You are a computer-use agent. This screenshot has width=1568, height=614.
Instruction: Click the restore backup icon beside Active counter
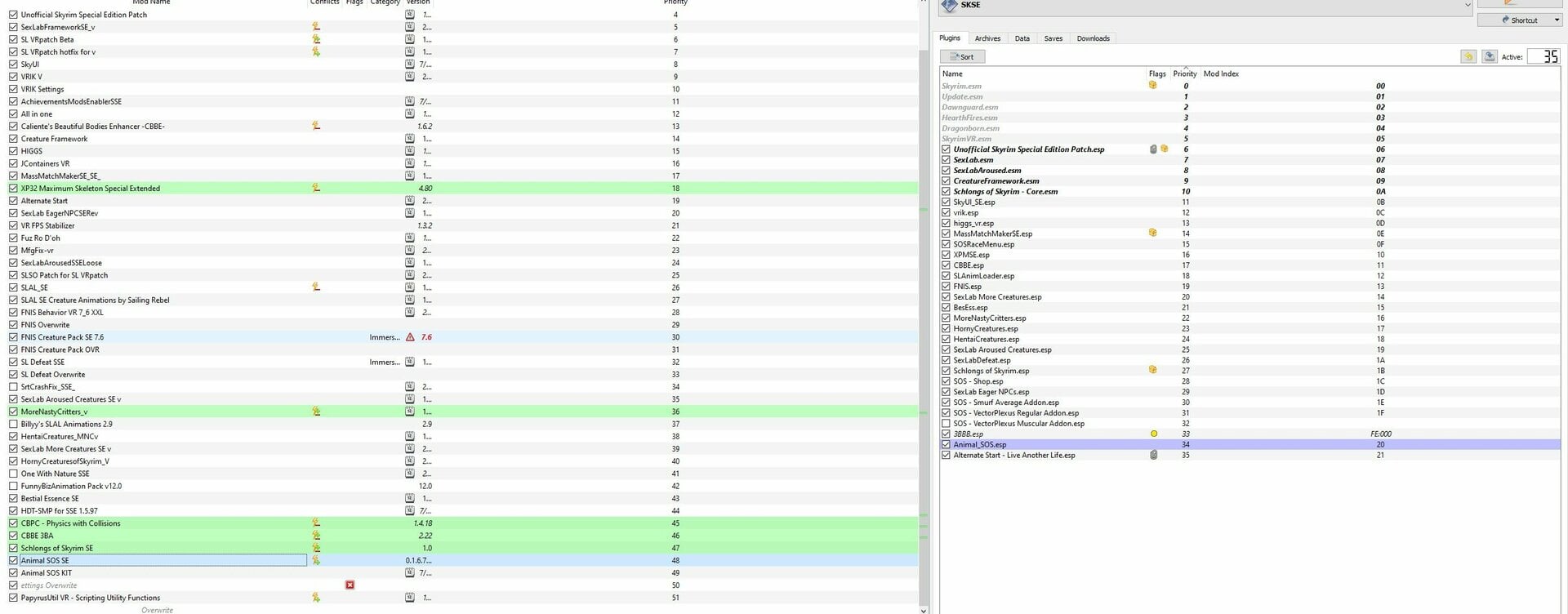point(1468,56)
